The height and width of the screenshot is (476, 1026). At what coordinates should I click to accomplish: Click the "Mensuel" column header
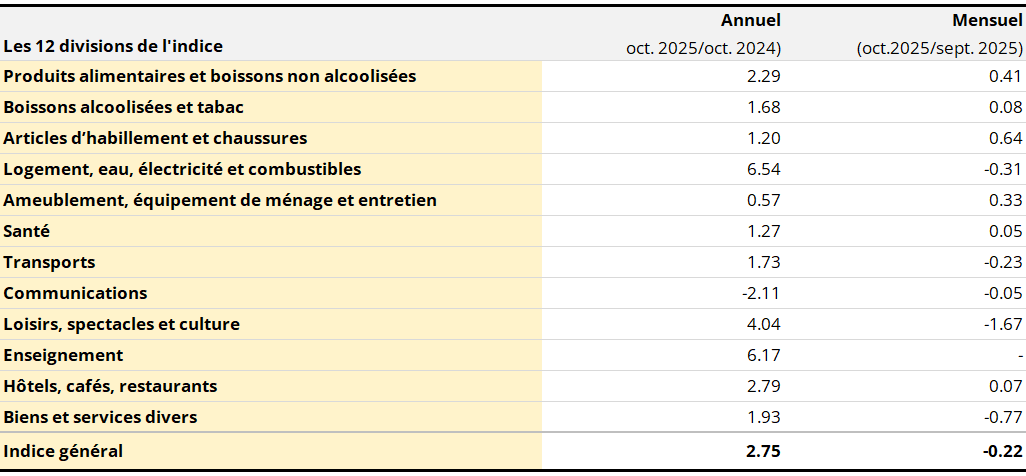click(987, 20)
